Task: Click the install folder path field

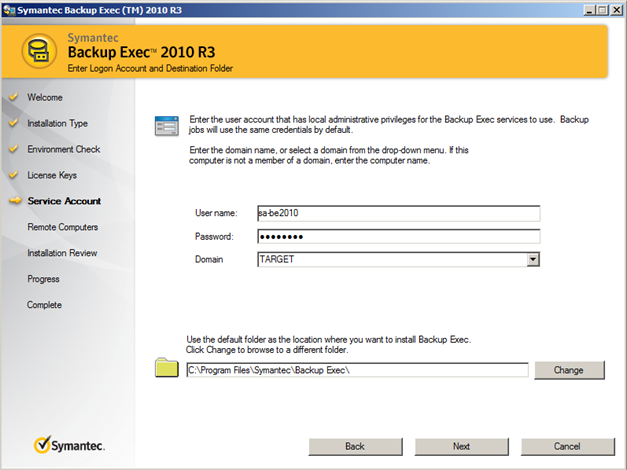Action: [x=357, y=370]
